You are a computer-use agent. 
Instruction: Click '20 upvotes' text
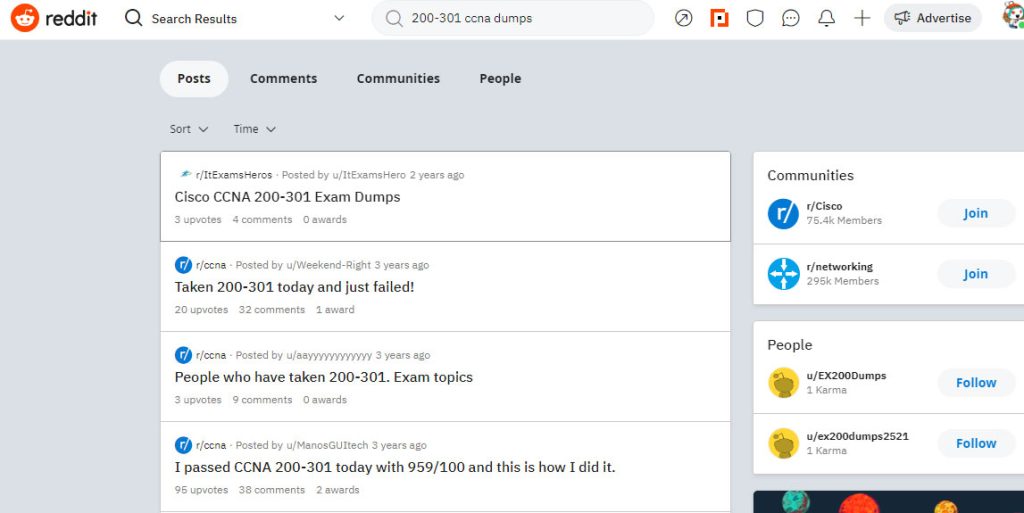201,310
